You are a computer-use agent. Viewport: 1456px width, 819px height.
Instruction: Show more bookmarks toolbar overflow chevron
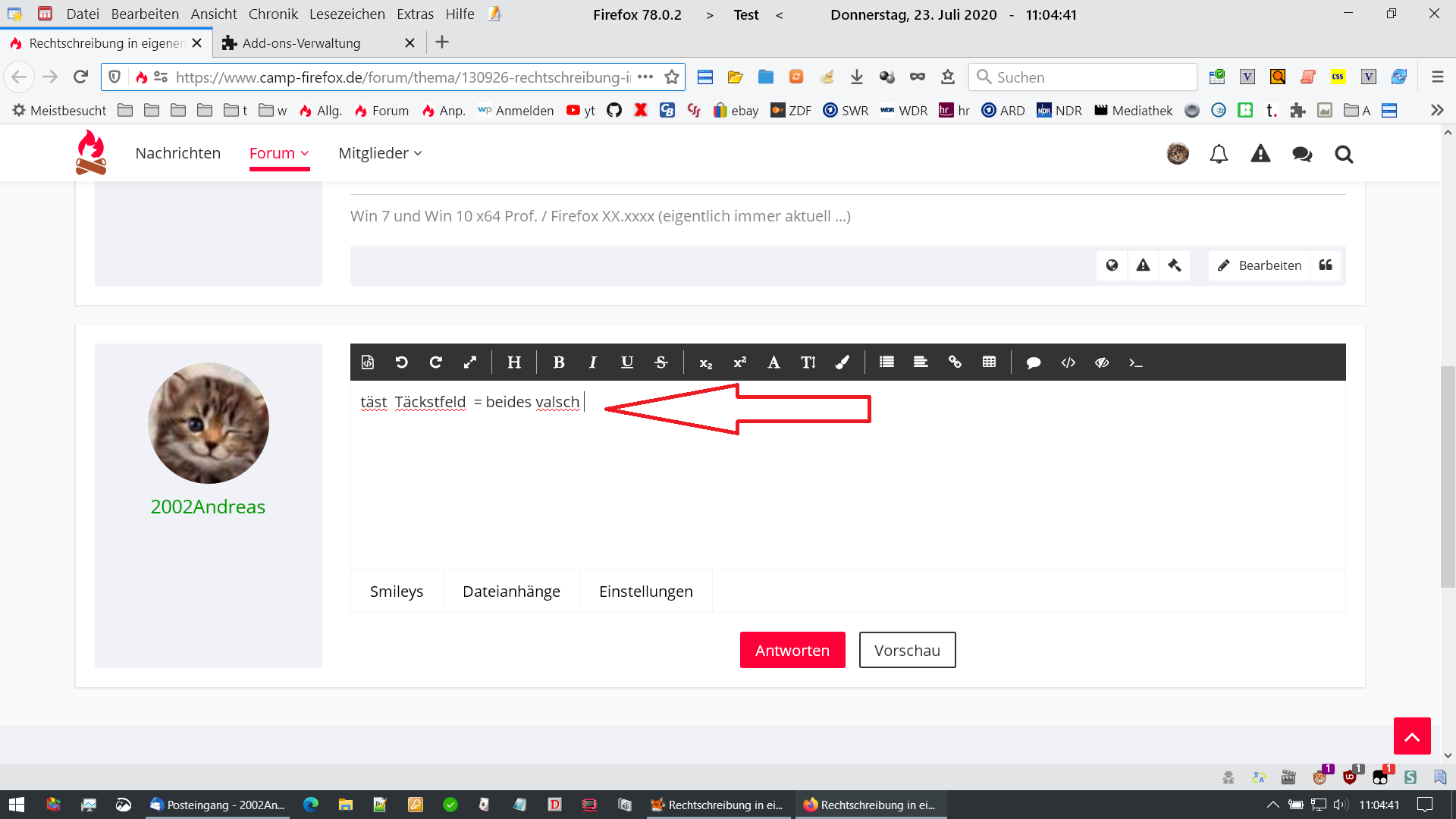click(1436, 111)
